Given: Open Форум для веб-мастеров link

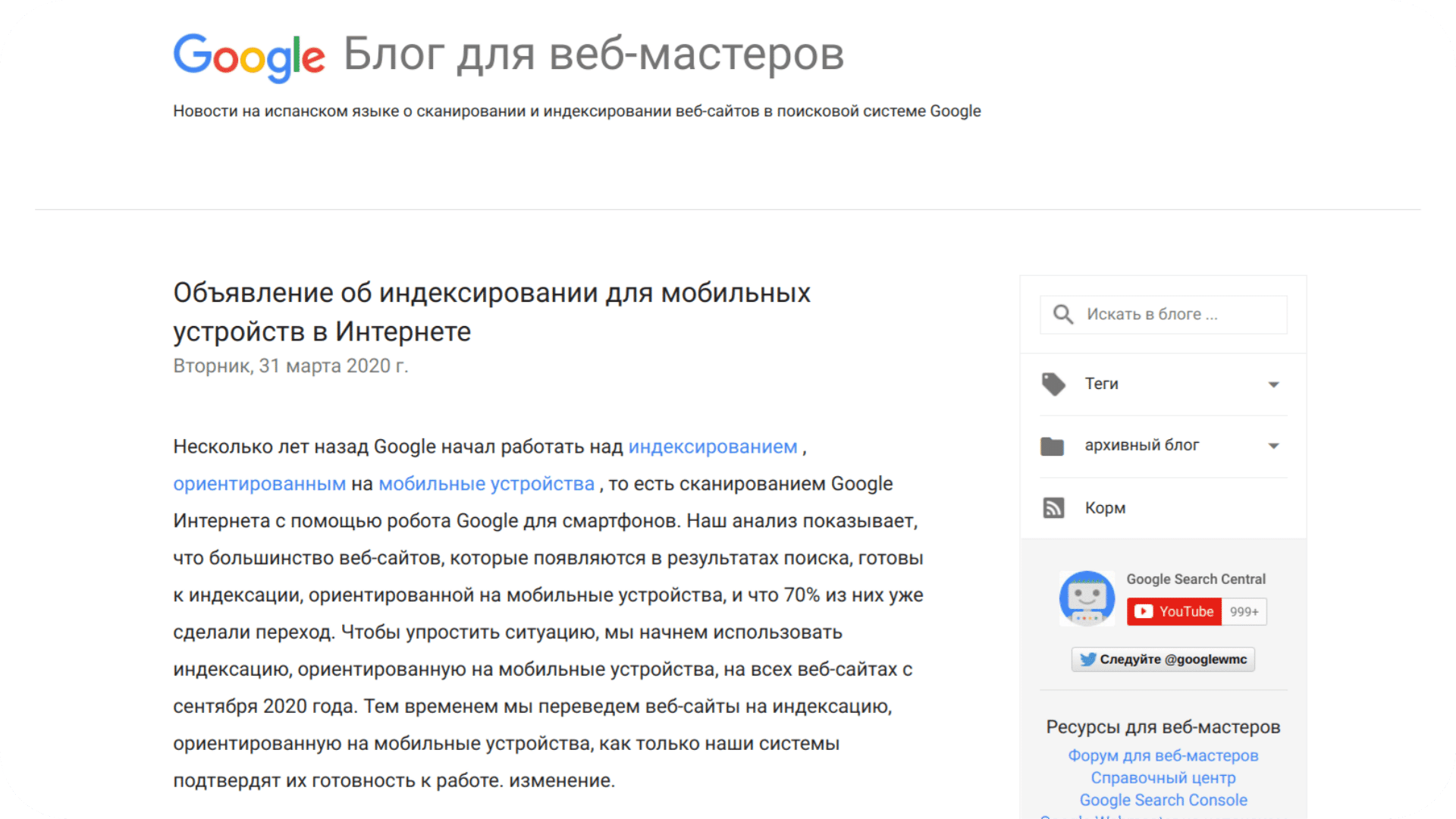Looking at the screenshot, I should coord(1163,755).
